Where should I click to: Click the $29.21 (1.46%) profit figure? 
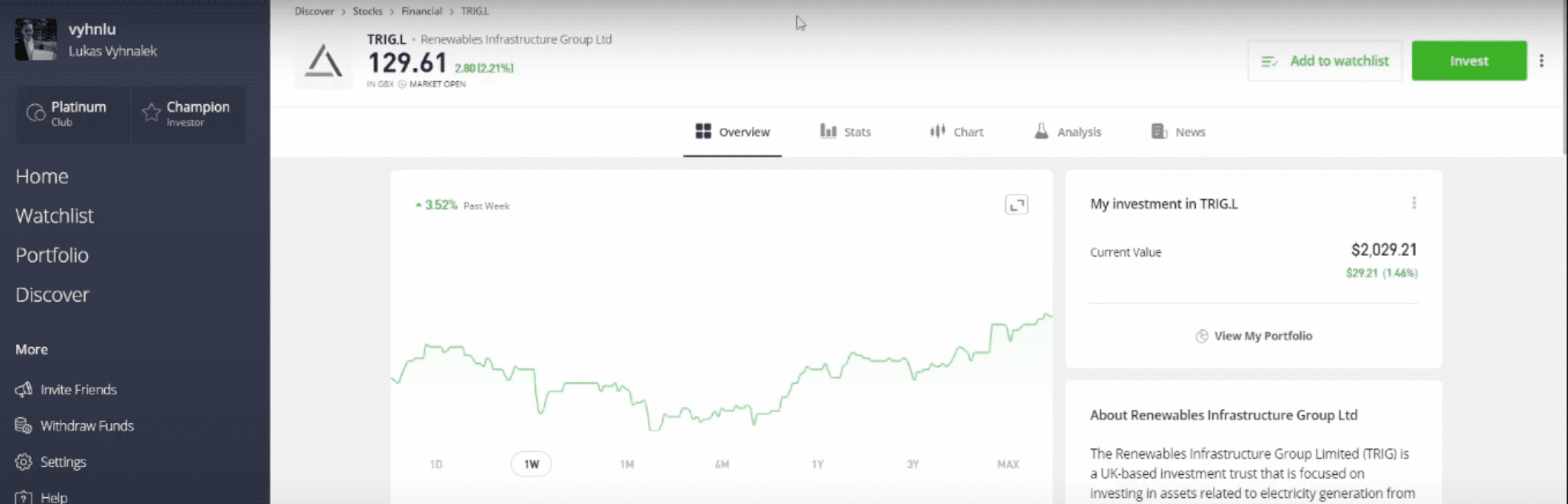coord(1382,273)
